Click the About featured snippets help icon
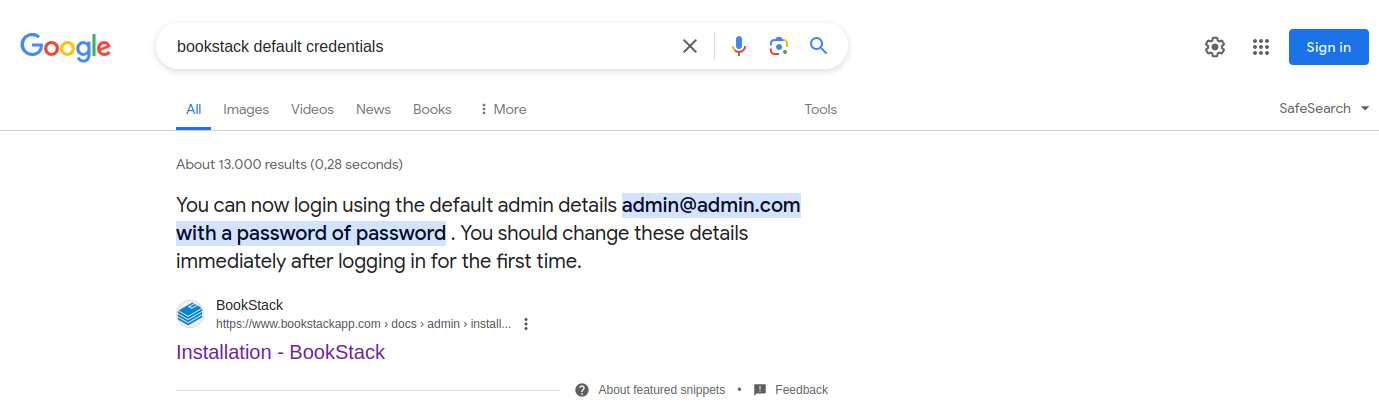Viewport: 1379px width, 410px height. [582, 390]
